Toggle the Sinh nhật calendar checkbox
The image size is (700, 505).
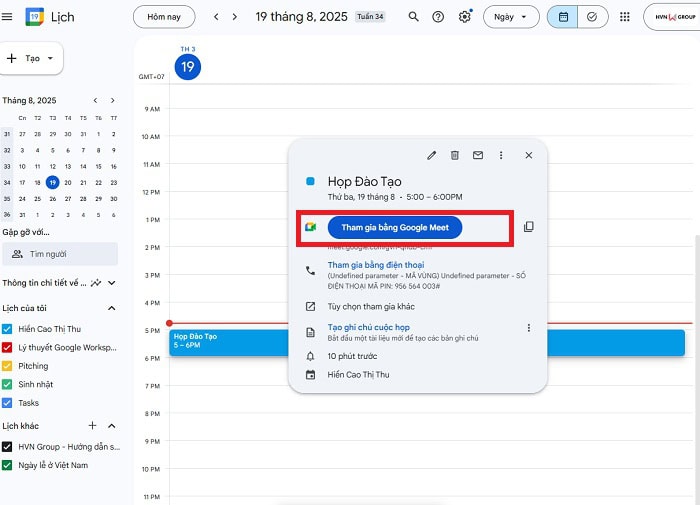pos(8,384)
